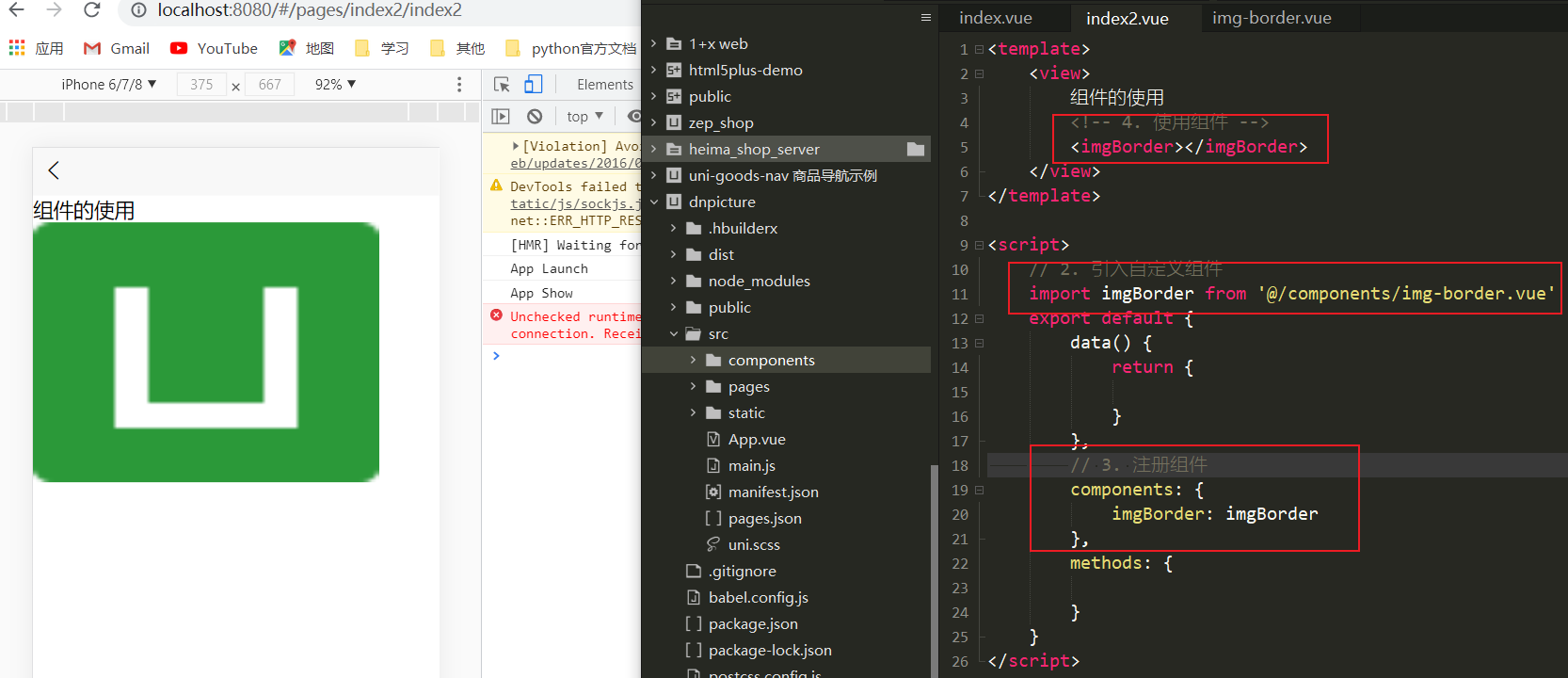The image size is (1568, 678).
Task: Click the HBuilderX sidebar menu icon
Action: tap(926, 17)
